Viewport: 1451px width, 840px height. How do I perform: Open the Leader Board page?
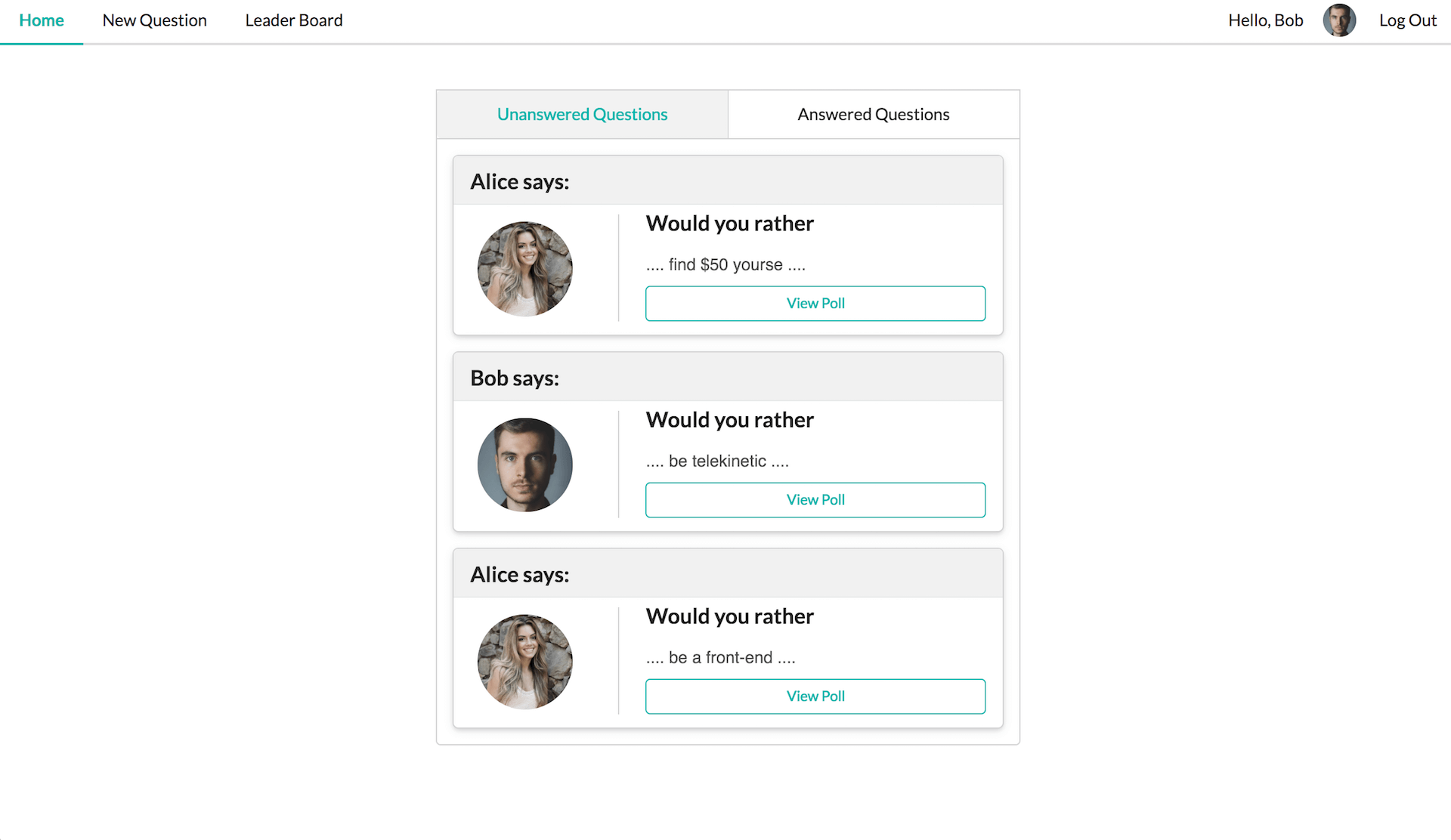(294, 21)
